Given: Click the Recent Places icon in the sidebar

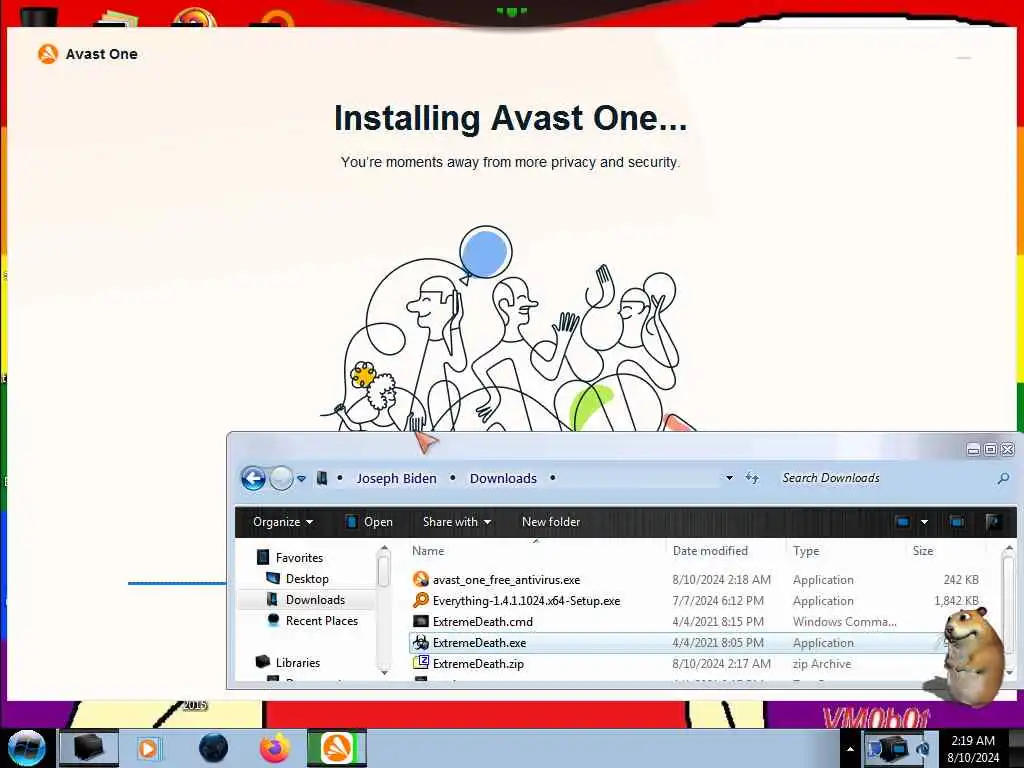Looking at the screenshot, I should 273,620.
